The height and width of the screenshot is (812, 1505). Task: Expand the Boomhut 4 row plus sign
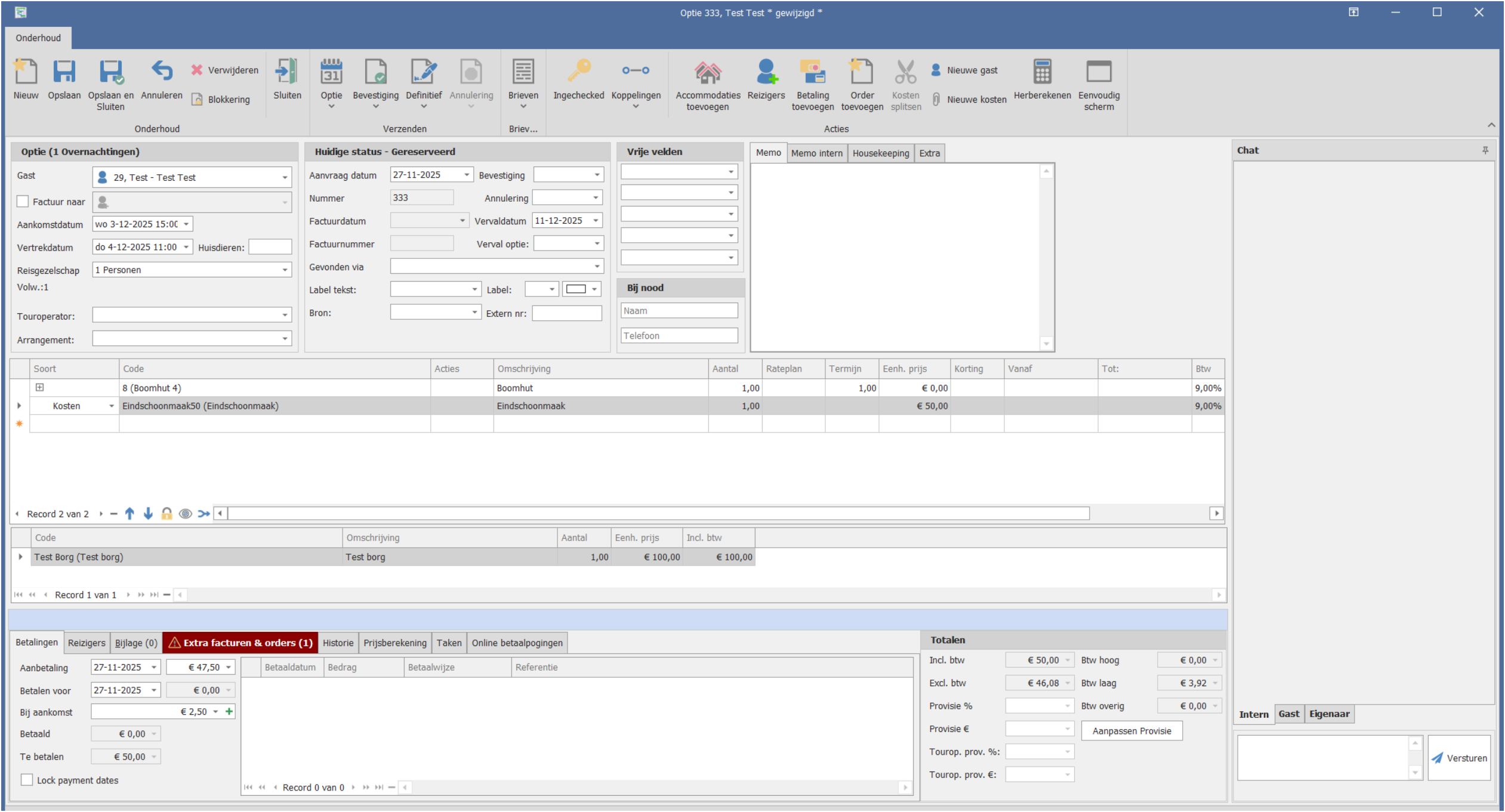[x=39, y=387]
